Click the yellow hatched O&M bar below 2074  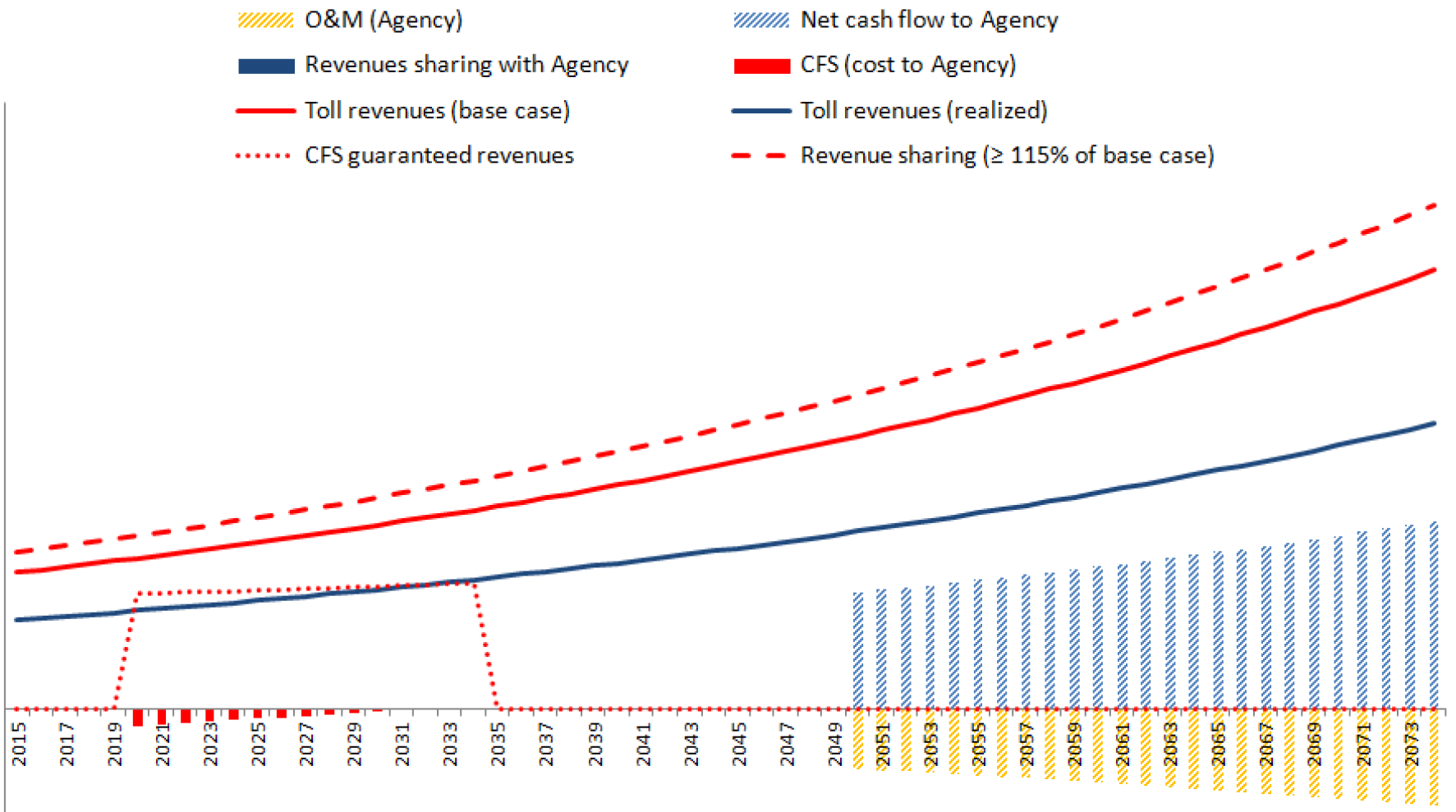pos(1434,757)
